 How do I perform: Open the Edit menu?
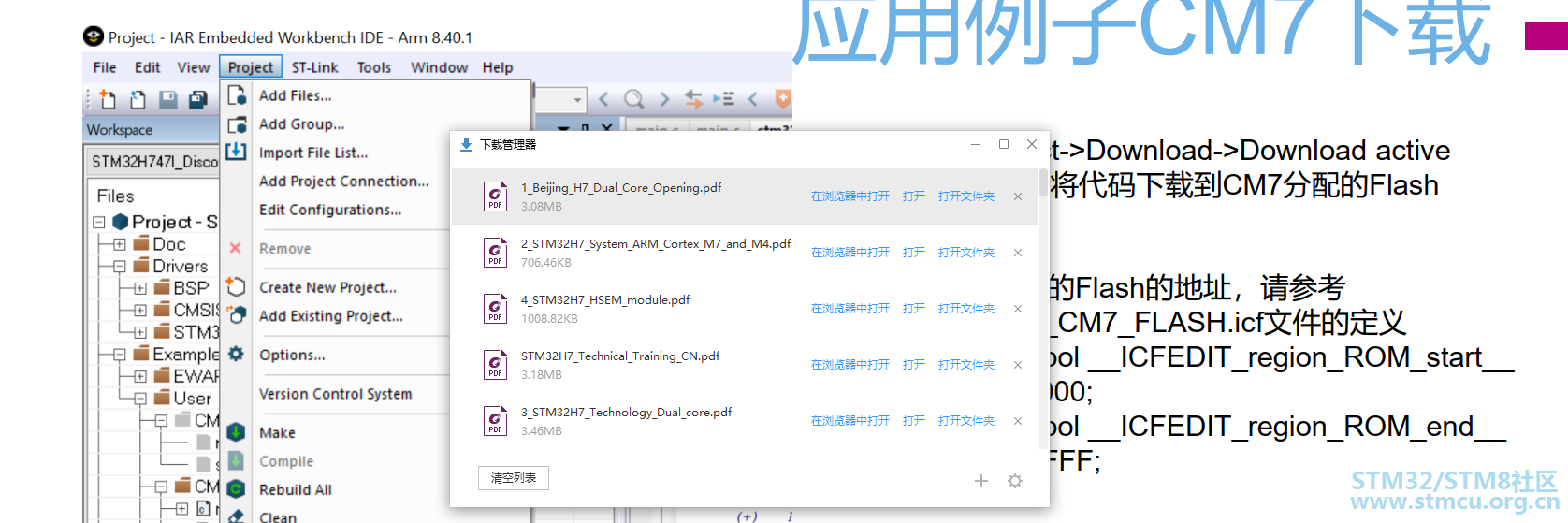point(148,67)
